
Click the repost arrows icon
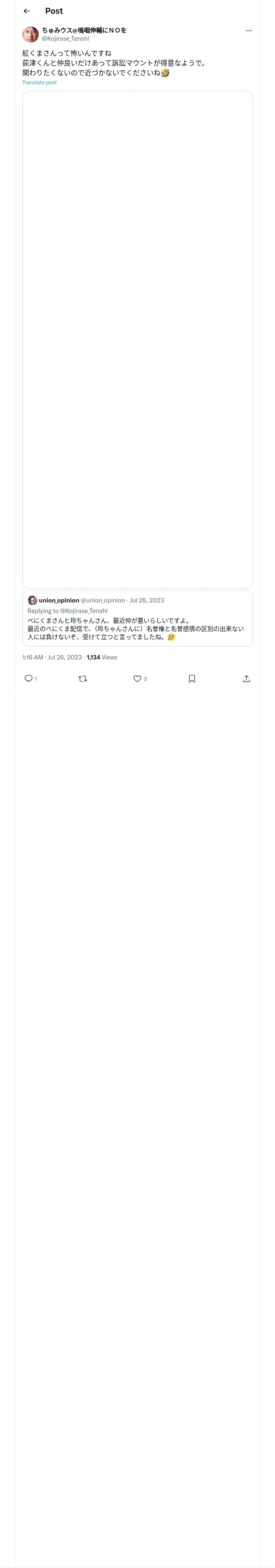(83, 678)
